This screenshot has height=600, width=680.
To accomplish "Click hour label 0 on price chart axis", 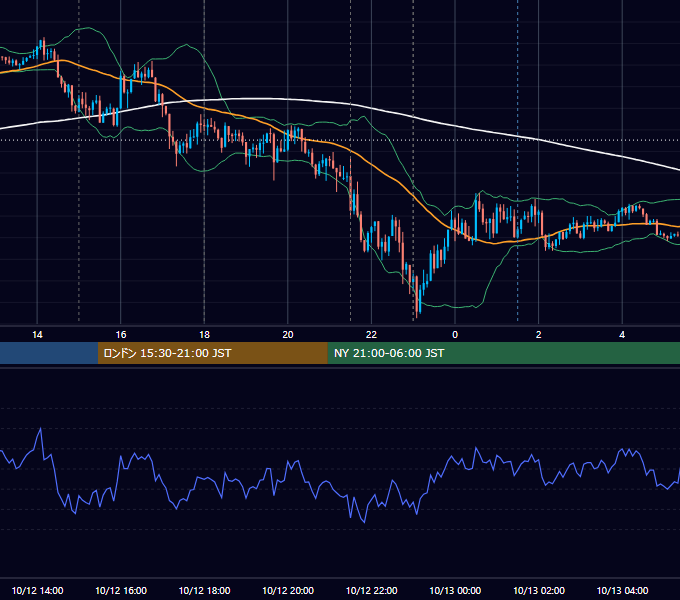I will [x=455, y=335].
